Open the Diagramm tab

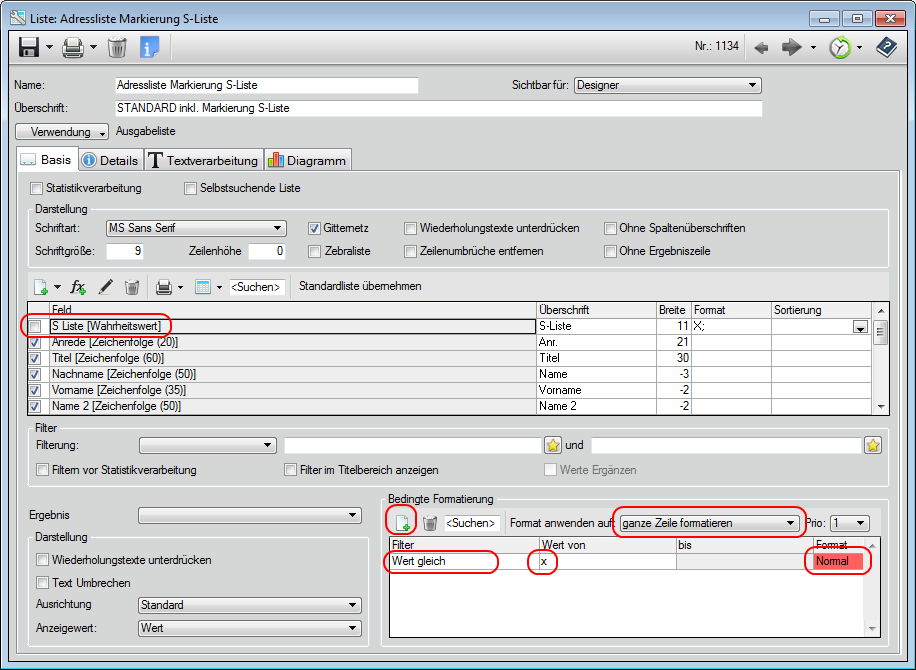pos(307,160)
